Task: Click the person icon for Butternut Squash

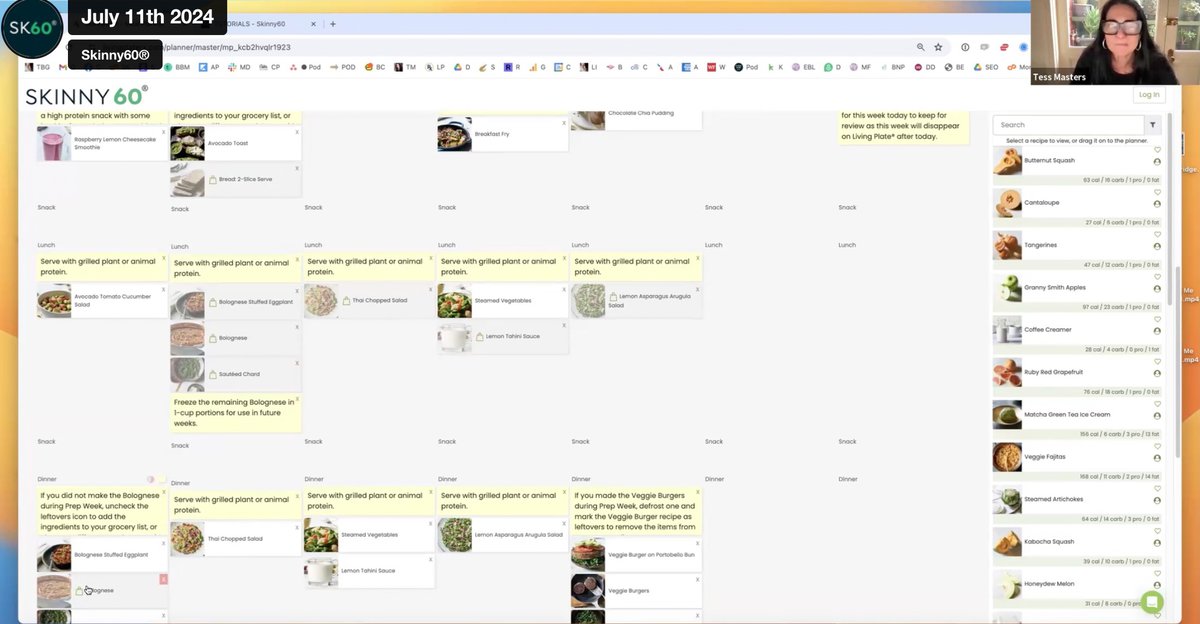Action: click(x=1157, y=162)
